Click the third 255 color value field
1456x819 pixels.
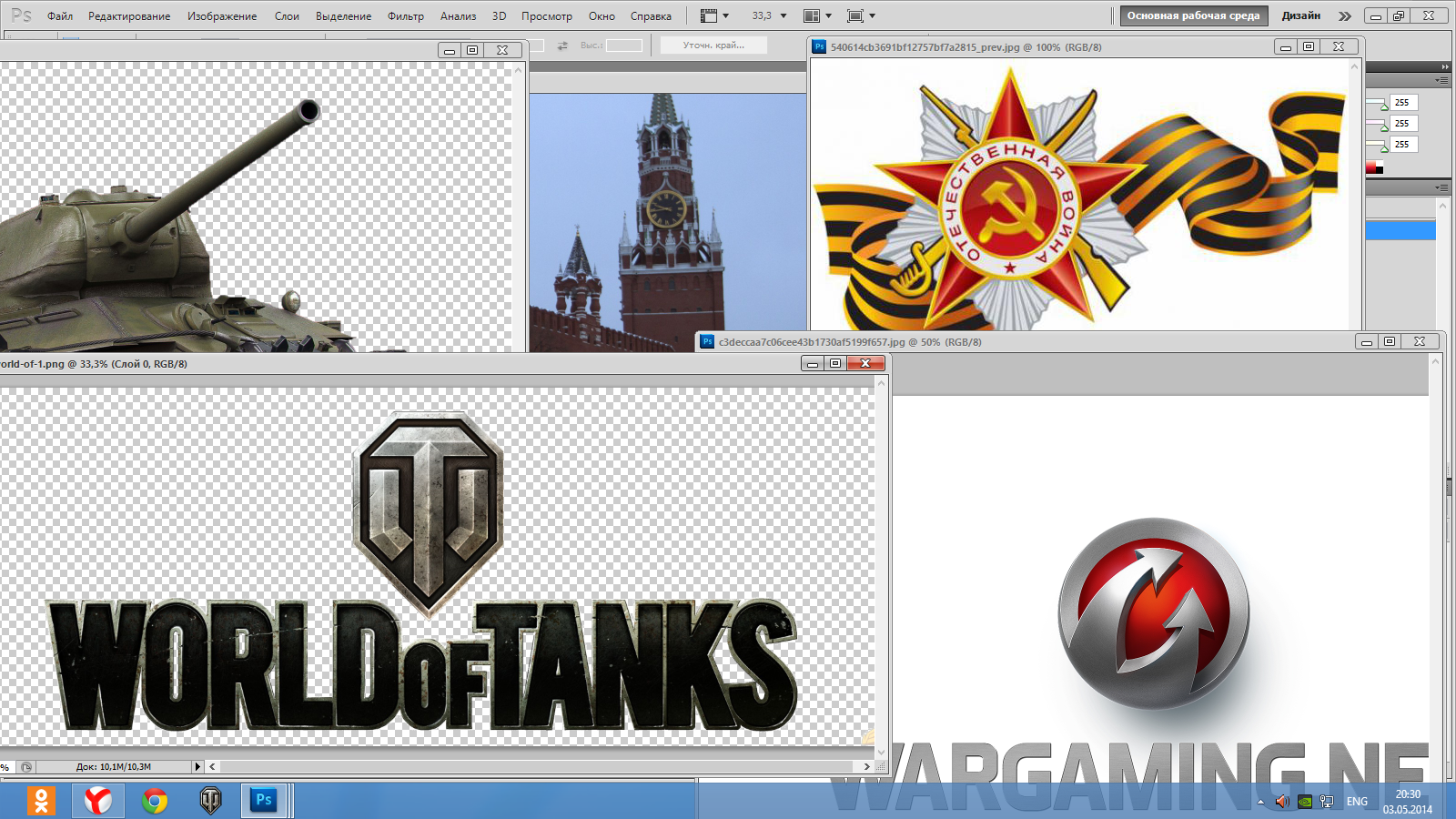click(x=1403, y=145)
